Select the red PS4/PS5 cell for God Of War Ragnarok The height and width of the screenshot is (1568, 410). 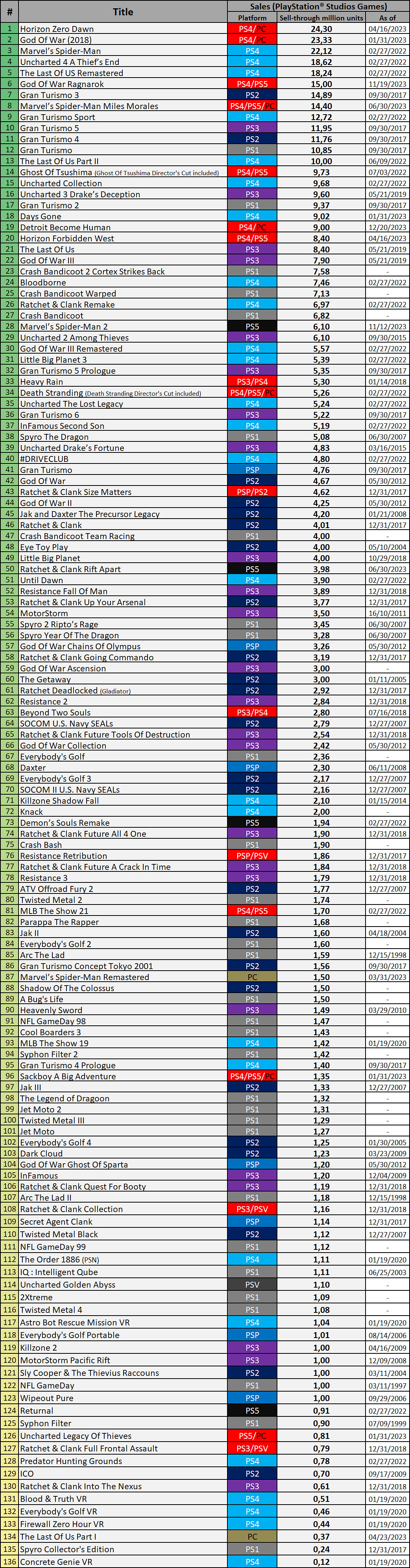pyautogui.click(x=252, y=84)
